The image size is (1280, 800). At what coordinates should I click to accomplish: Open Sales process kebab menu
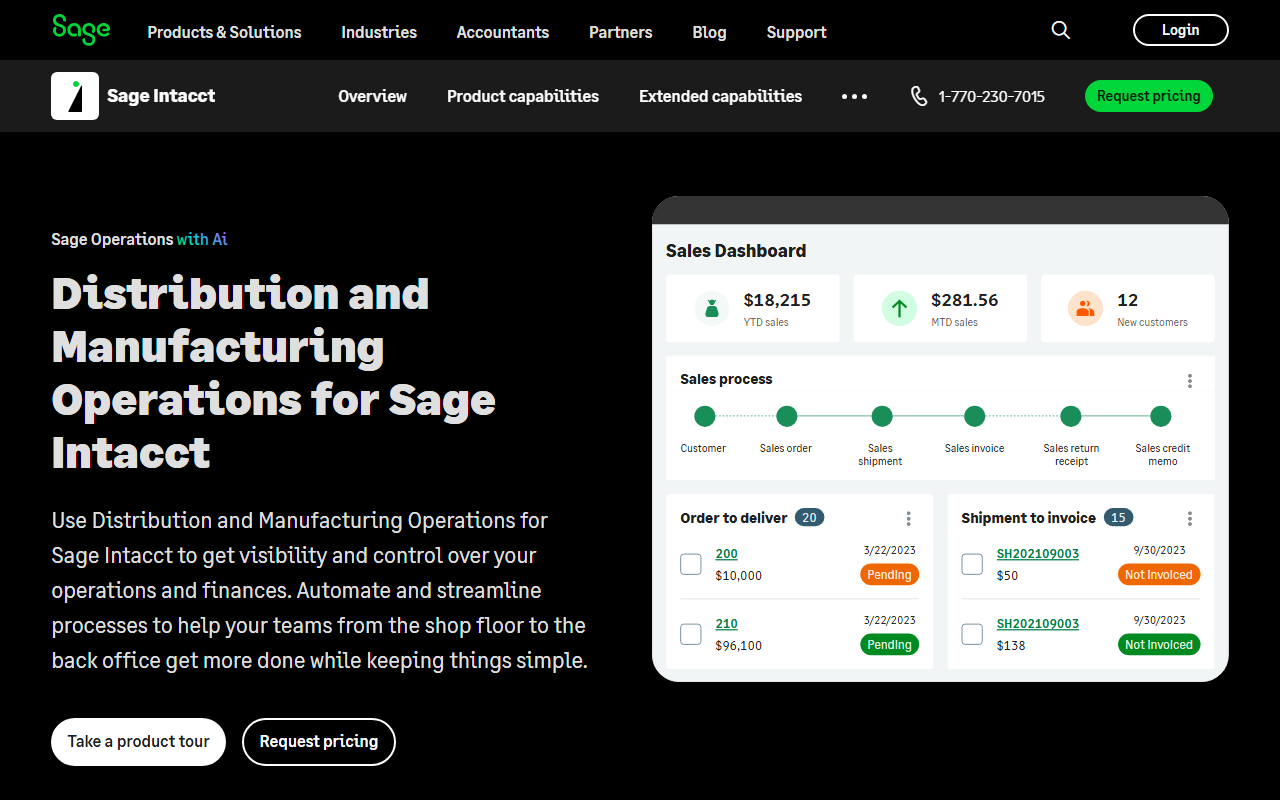1190,380
